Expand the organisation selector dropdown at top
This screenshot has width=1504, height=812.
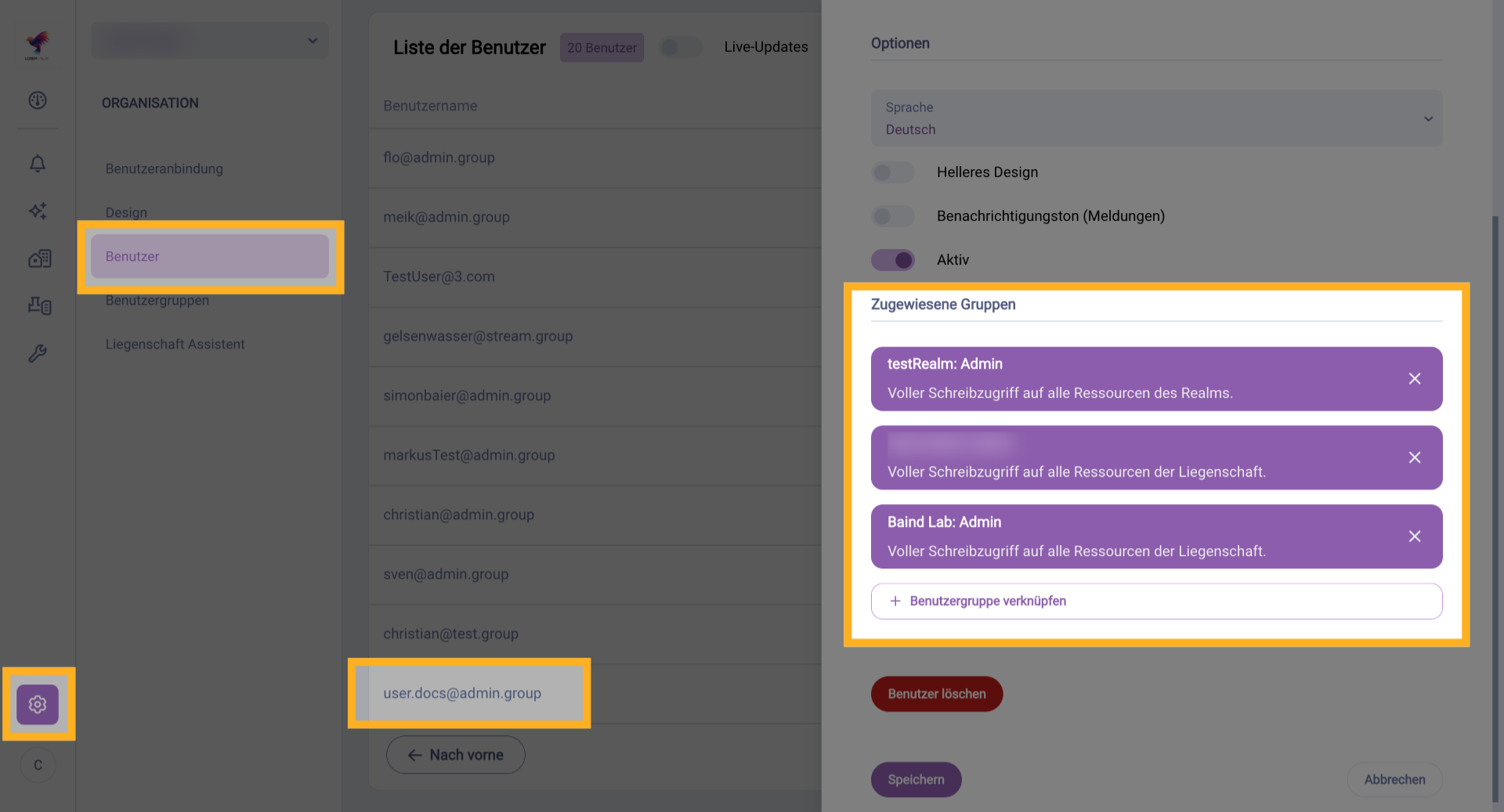click(x=210, y=41)
